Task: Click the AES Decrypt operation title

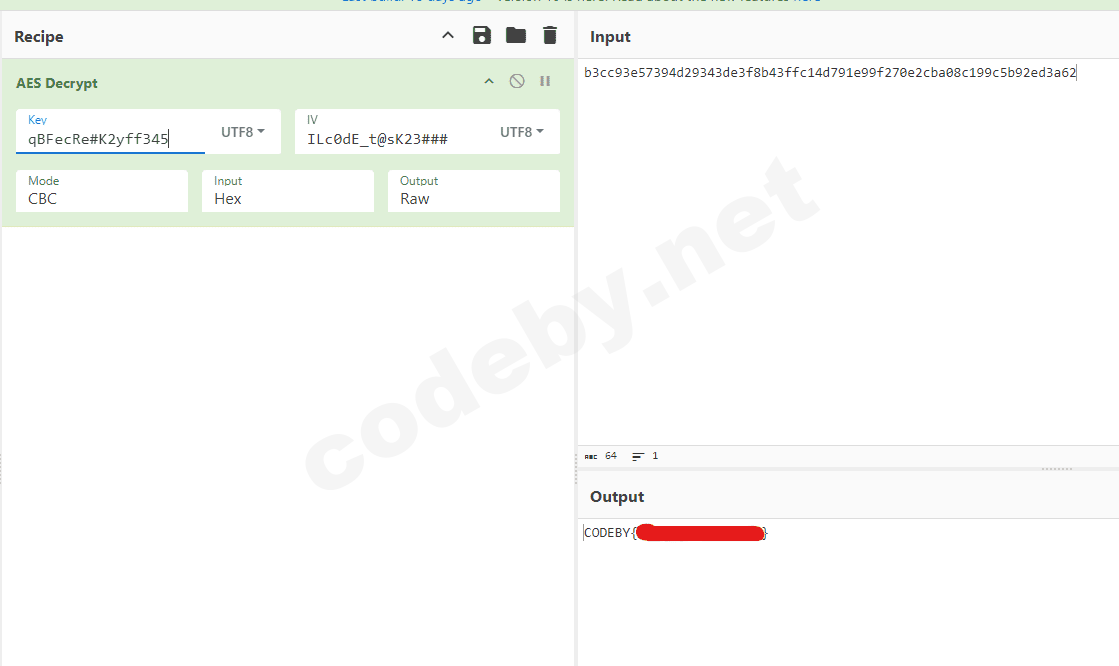Action: click(57, 84)
